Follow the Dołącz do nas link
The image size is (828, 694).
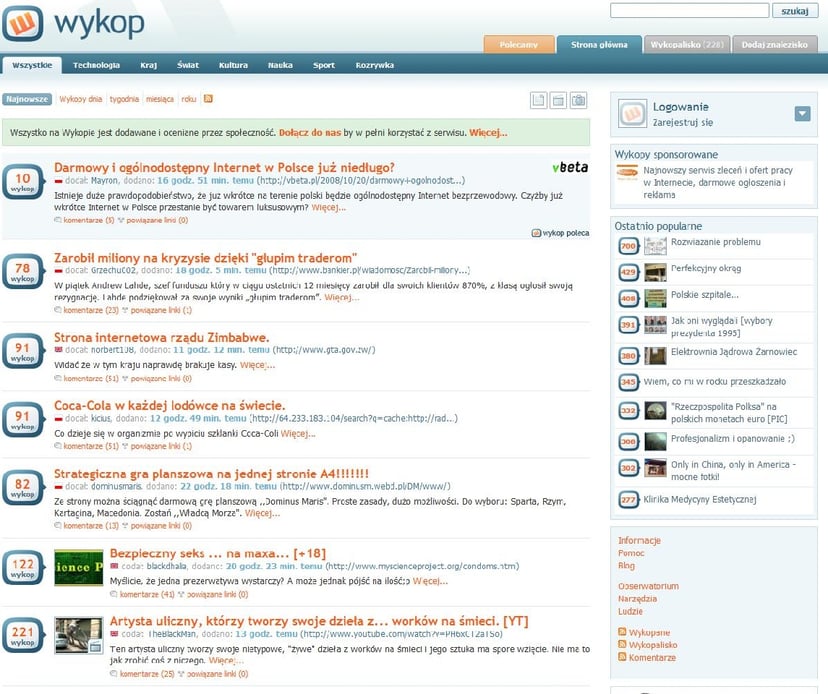tap(310, 133)
